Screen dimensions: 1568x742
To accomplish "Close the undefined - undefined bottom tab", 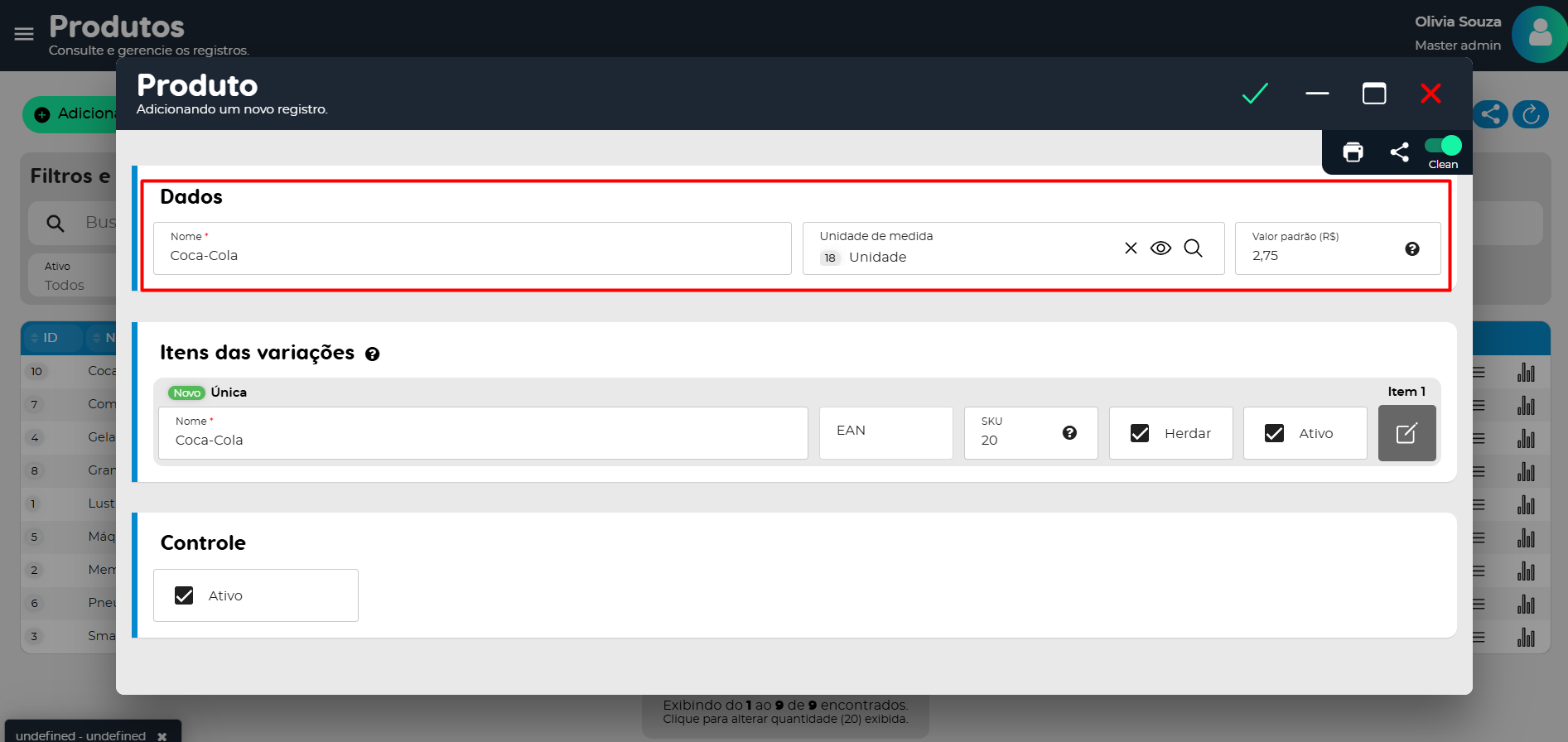I will pos(162,735).
